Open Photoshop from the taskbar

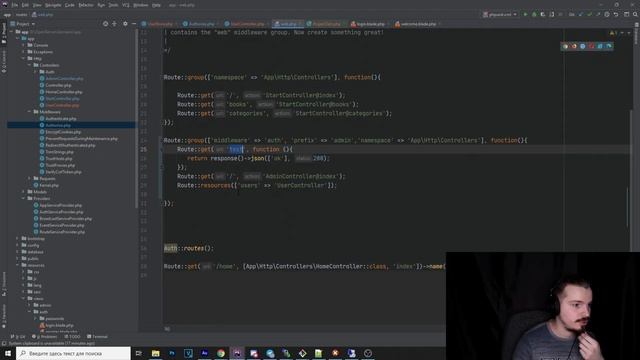pos(172,353)
